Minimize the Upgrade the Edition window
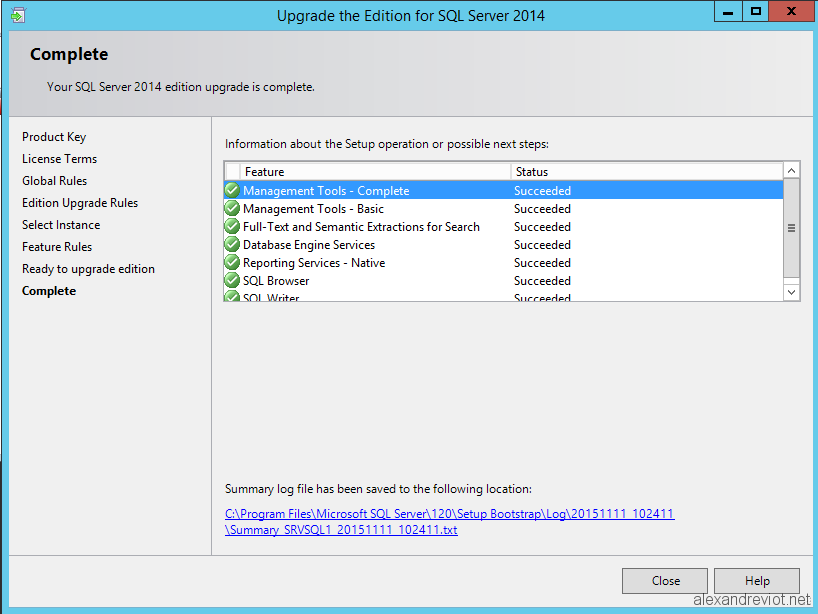 pos(728,11)
